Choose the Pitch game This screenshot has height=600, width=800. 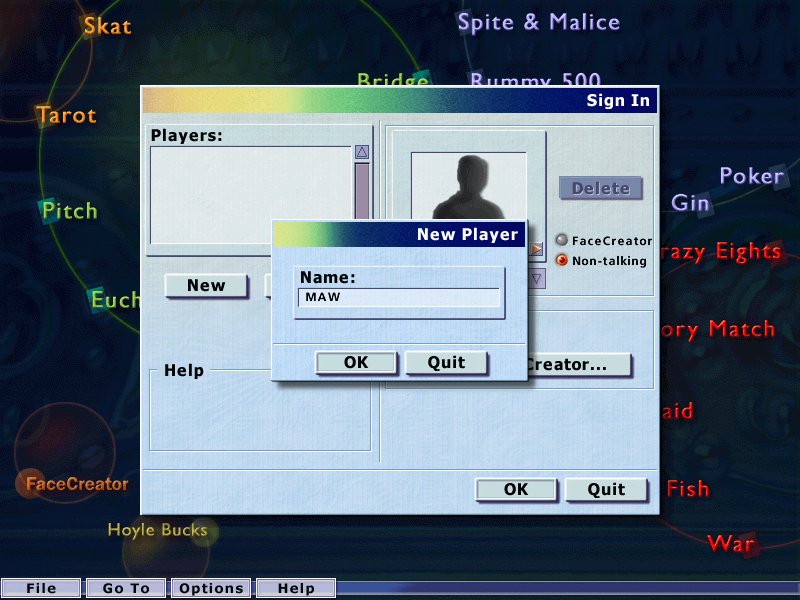click(69, 211)
